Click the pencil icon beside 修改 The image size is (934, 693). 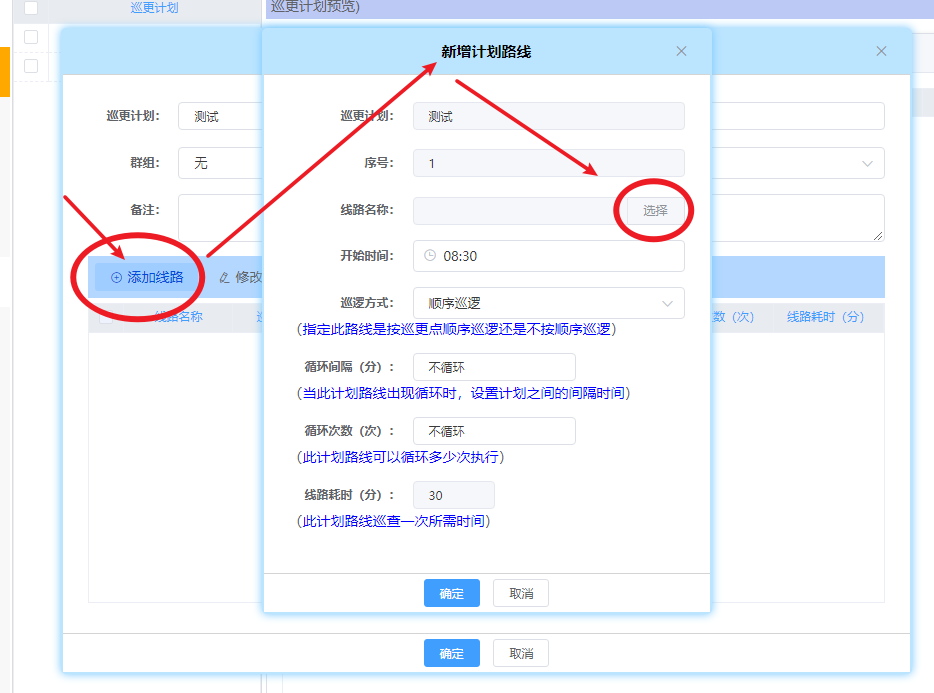pyautogui.click(x=224, y=277)
